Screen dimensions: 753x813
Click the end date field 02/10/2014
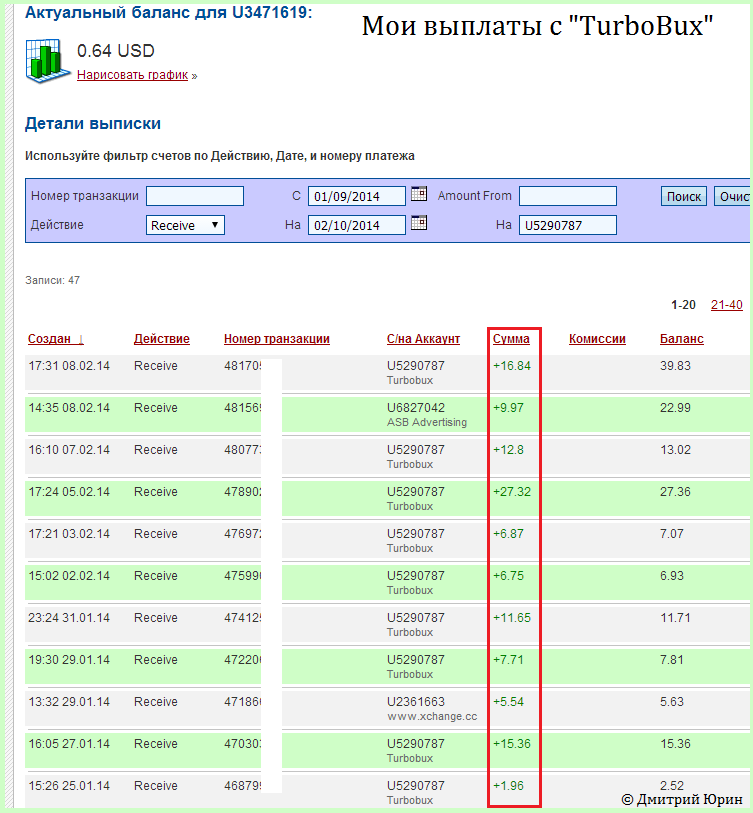pos(357,225)
